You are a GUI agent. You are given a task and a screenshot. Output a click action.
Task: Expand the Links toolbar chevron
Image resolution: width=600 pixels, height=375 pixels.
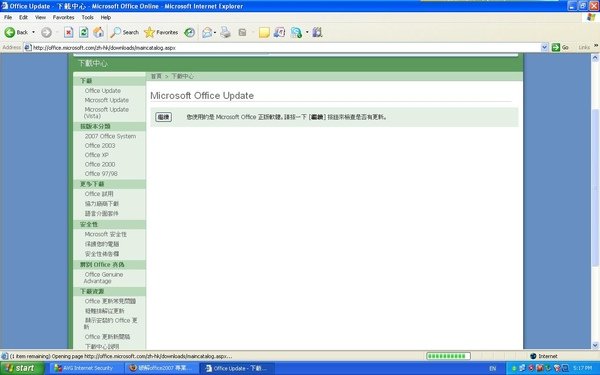[x=596, y=46]
